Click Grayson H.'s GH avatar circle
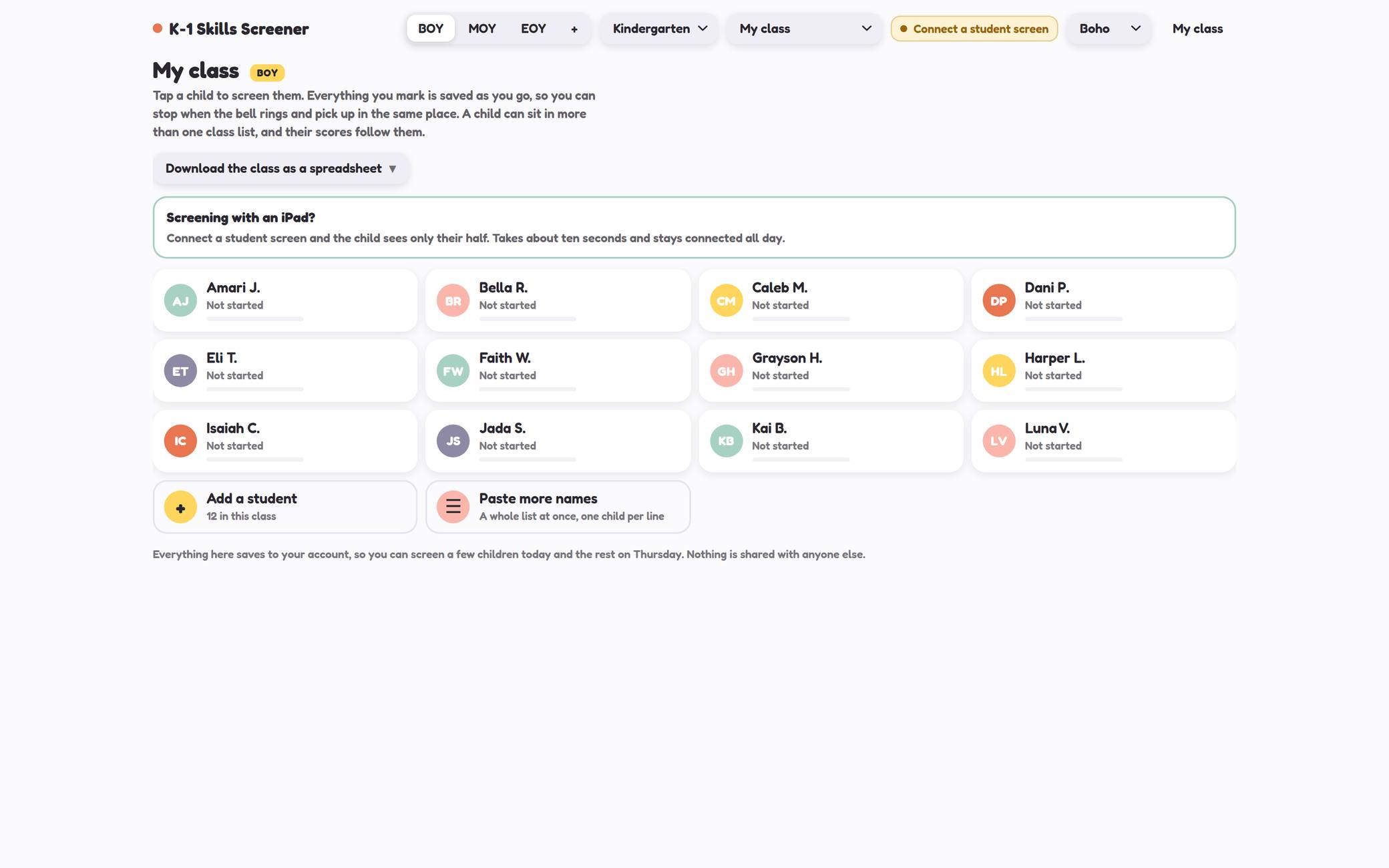Image resolution: width=1389 pixels, height=868 pixels. [x=726, y=371]
